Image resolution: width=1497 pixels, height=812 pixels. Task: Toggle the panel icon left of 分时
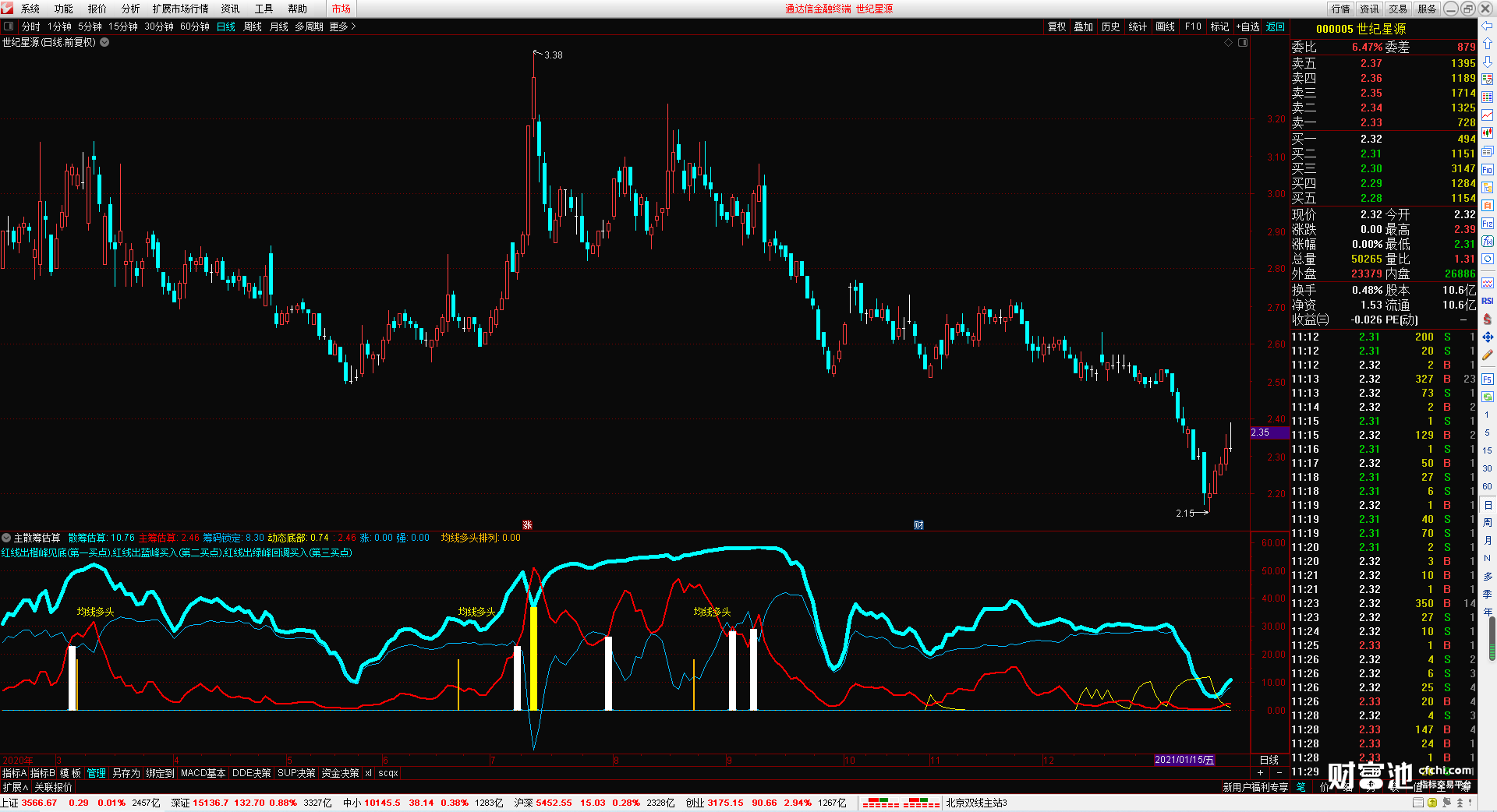click(9, 26)
